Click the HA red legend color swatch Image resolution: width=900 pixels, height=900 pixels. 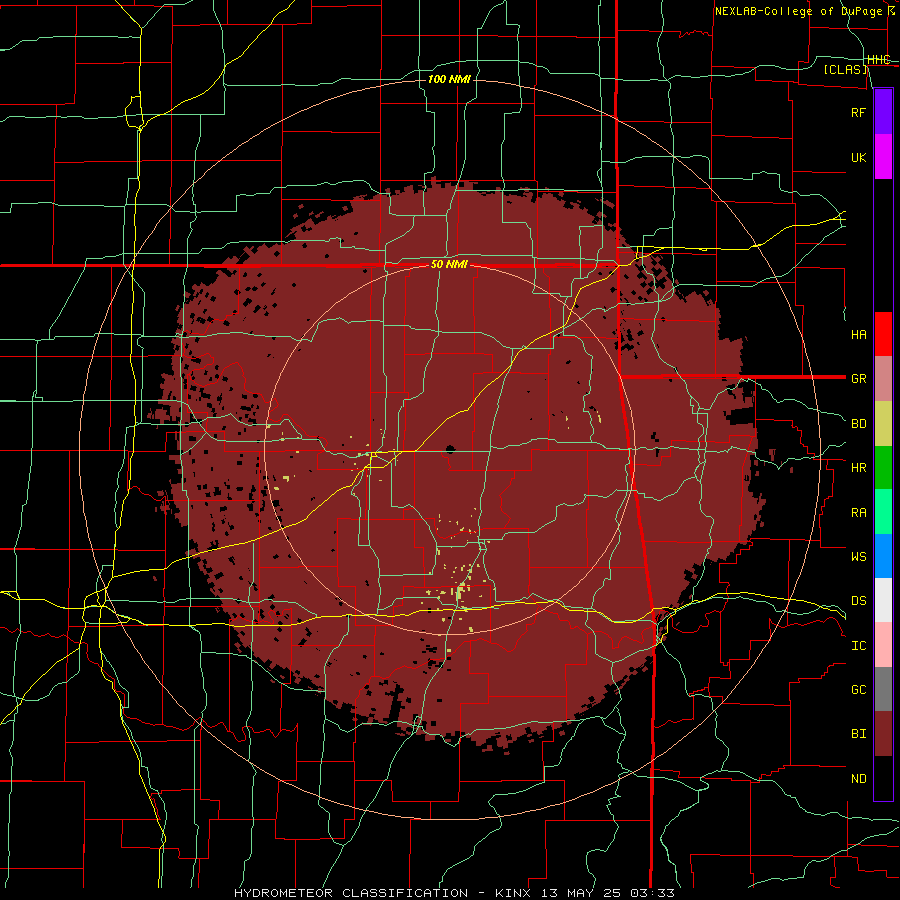[x=883, y=334]
